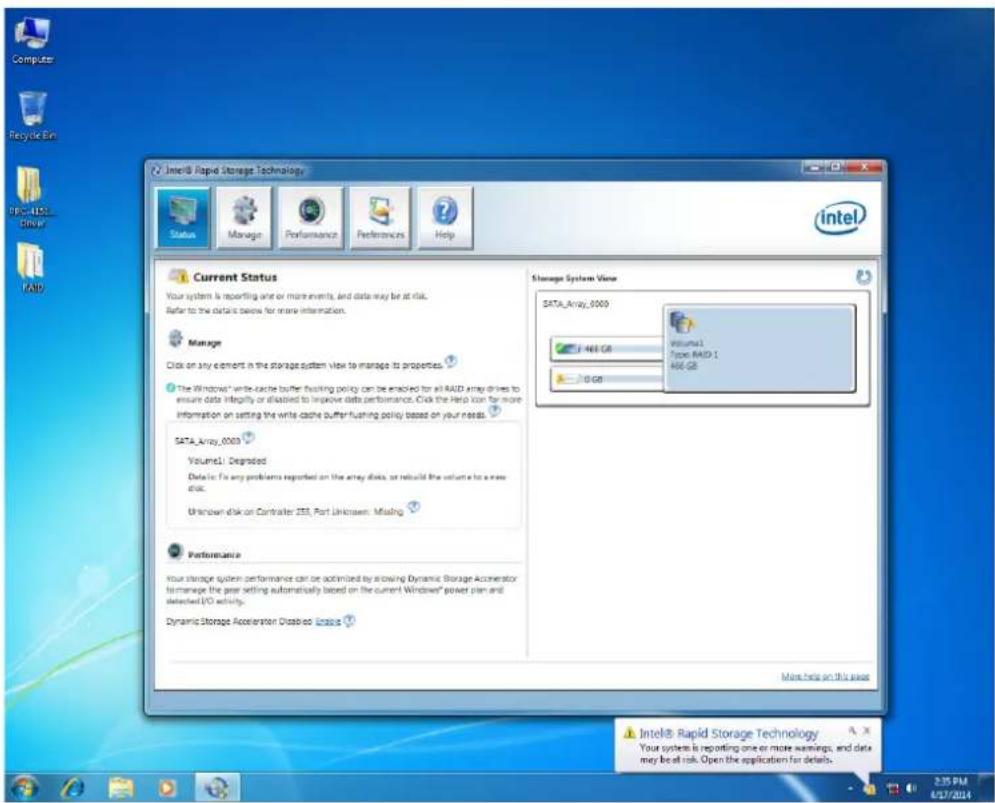Screen dimensions: 995x803
Task: Click the Show desktop button on the taskbar
Action: point(986,788)
